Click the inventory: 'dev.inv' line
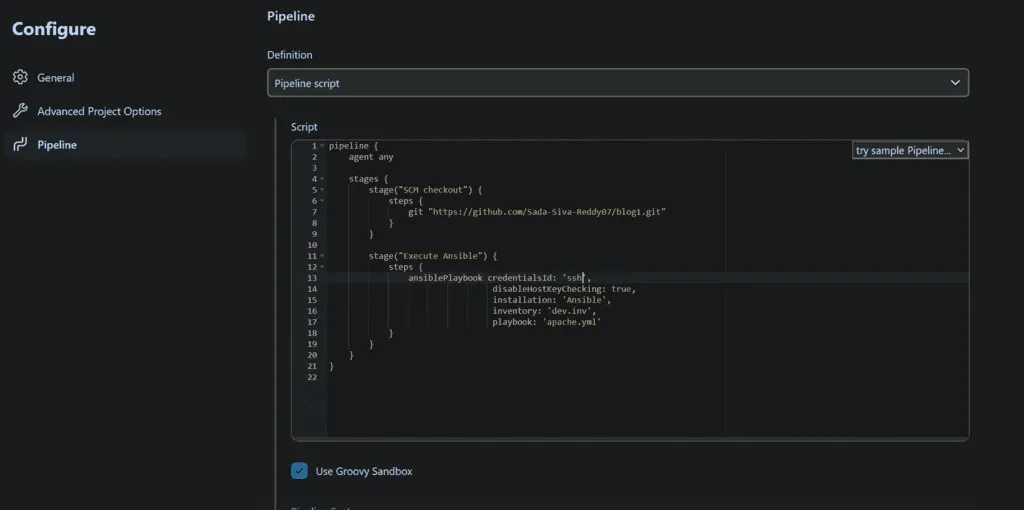Image resolution: width=1024 pixels, height=510 pixels. click(x=544, y=311)
